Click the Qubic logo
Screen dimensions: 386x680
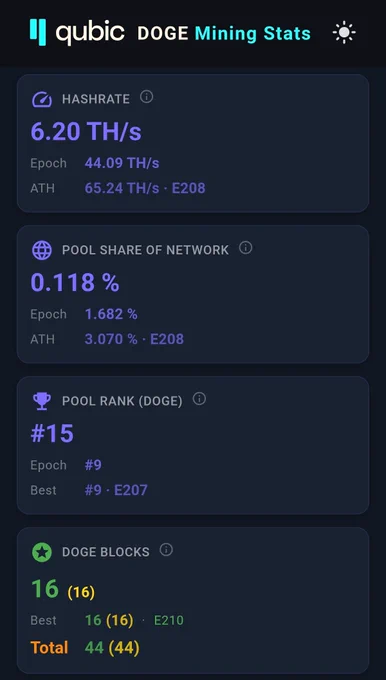[x=77, y=33]
